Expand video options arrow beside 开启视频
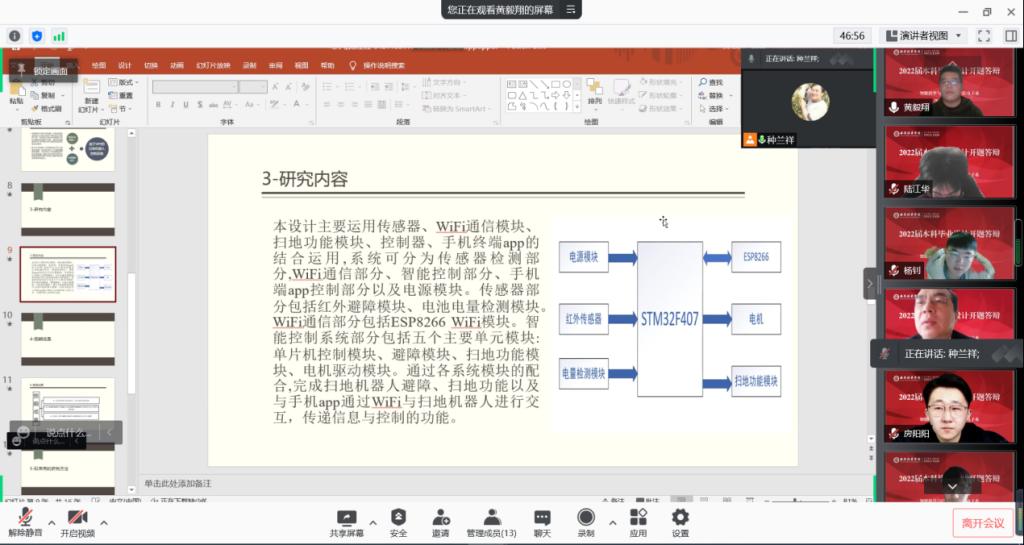Screen dimensions: 1024x545 pyautogui.click(x=103, y=522)
